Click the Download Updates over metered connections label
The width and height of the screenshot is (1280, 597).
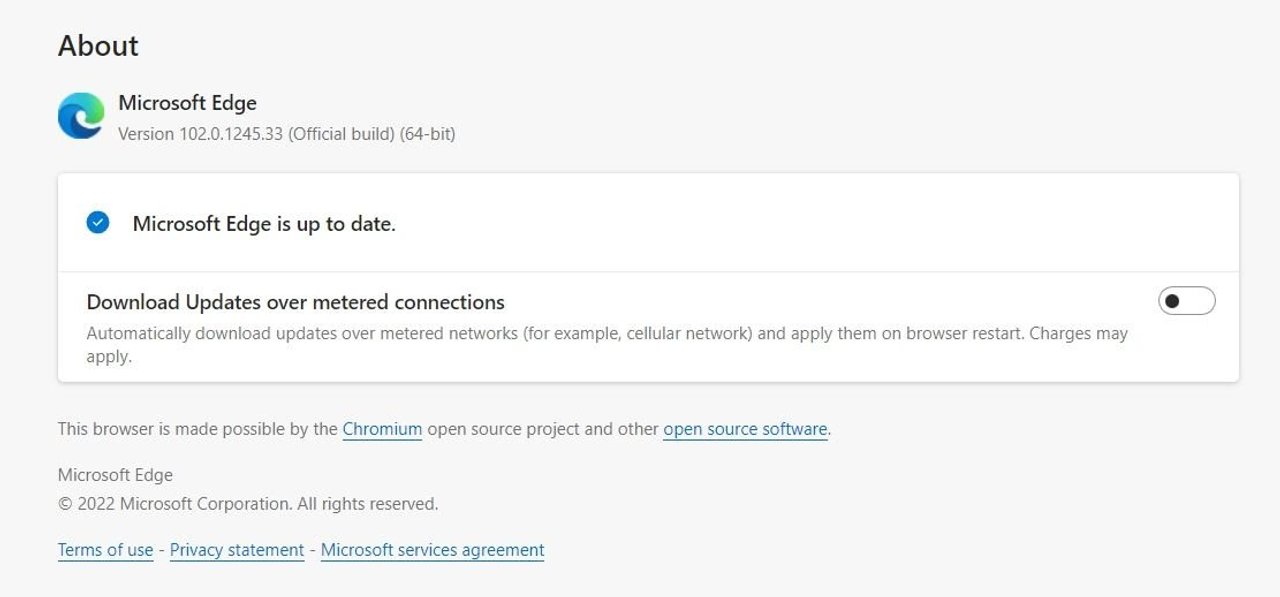click(x=295, y=302)
